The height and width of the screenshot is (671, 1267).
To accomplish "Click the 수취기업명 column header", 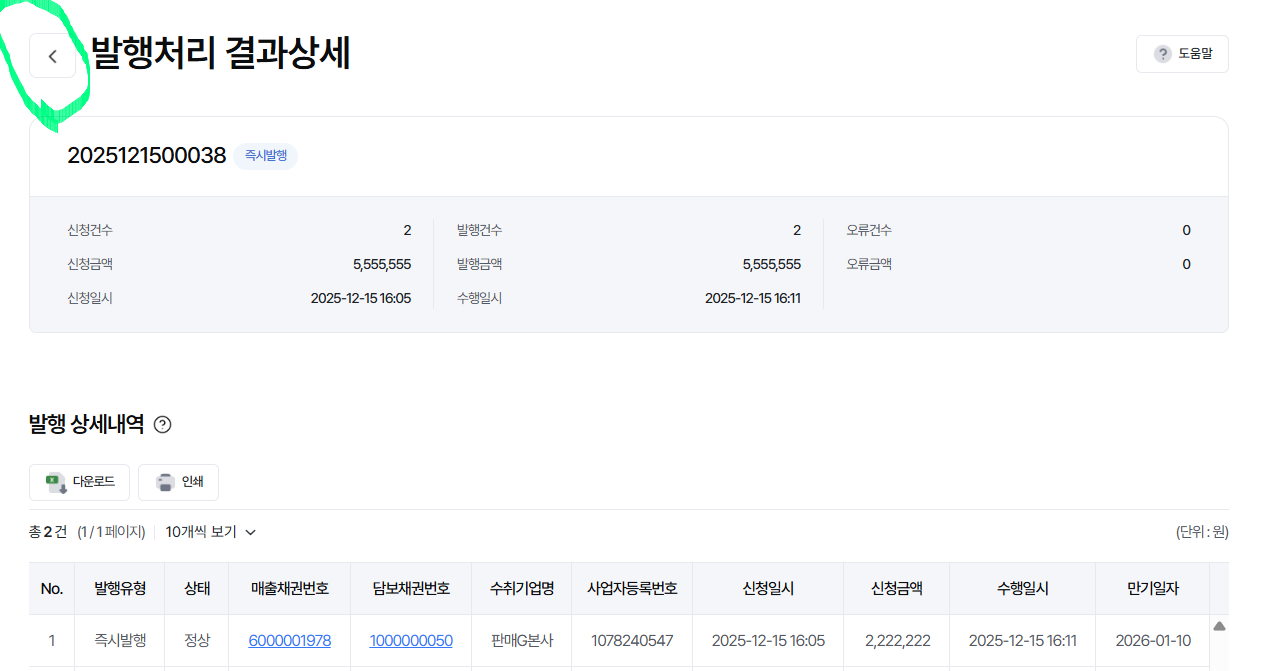I will 522,589.
